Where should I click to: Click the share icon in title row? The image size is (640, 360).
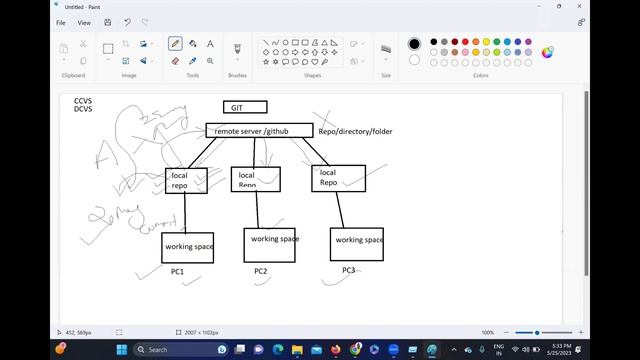click(581, 22)
